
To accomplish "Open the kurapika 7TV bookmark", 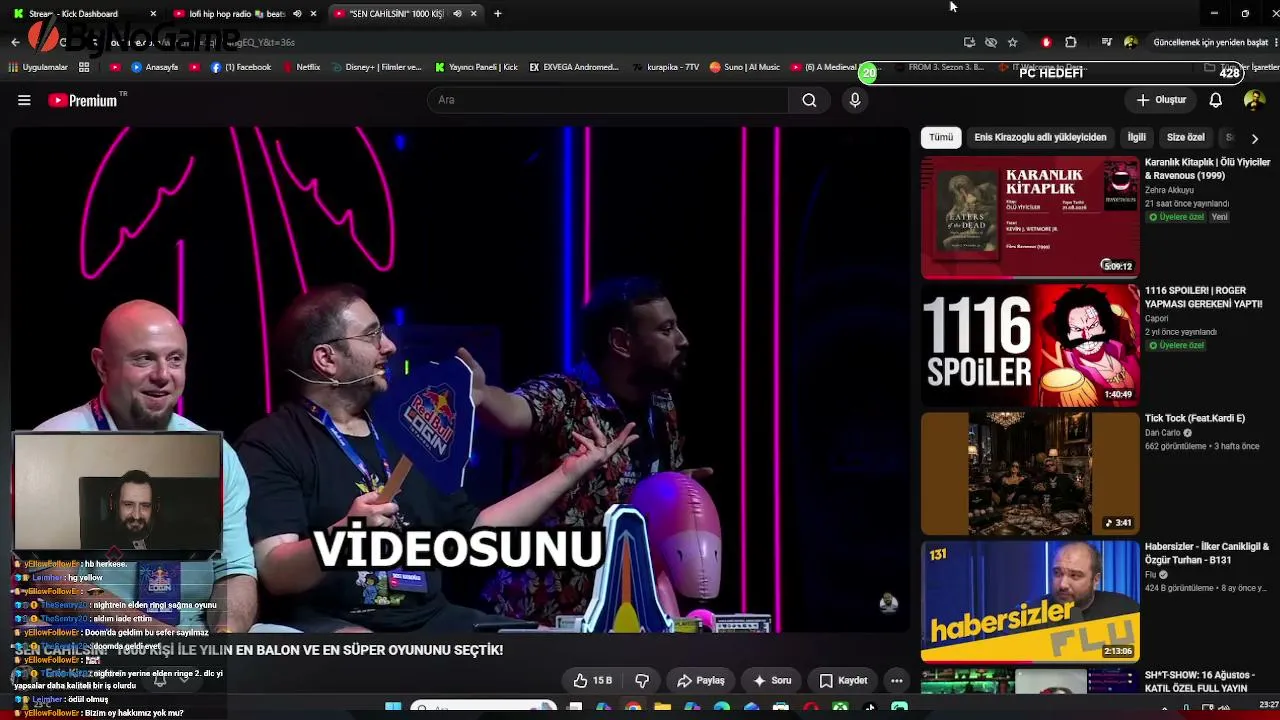I will point(666,67).
